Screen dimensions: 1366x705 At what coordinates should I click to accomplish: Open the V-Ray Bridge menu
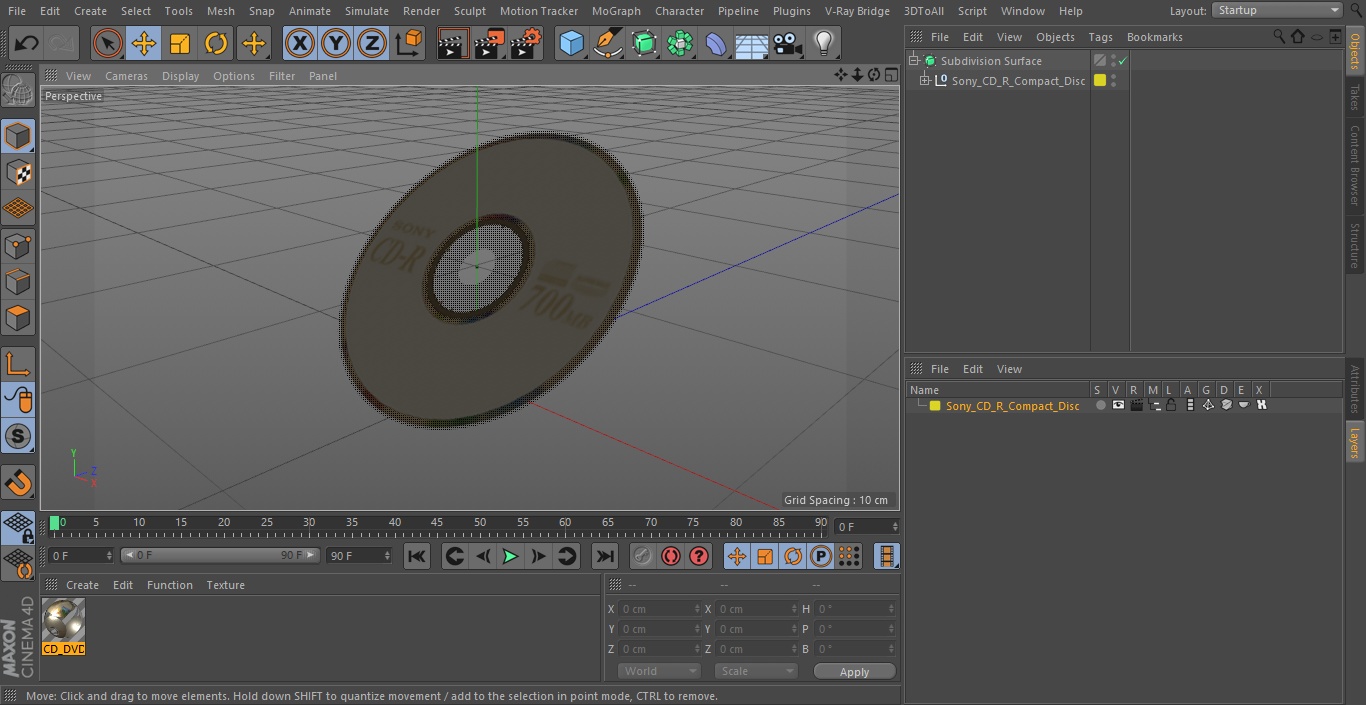pos(857,11)
